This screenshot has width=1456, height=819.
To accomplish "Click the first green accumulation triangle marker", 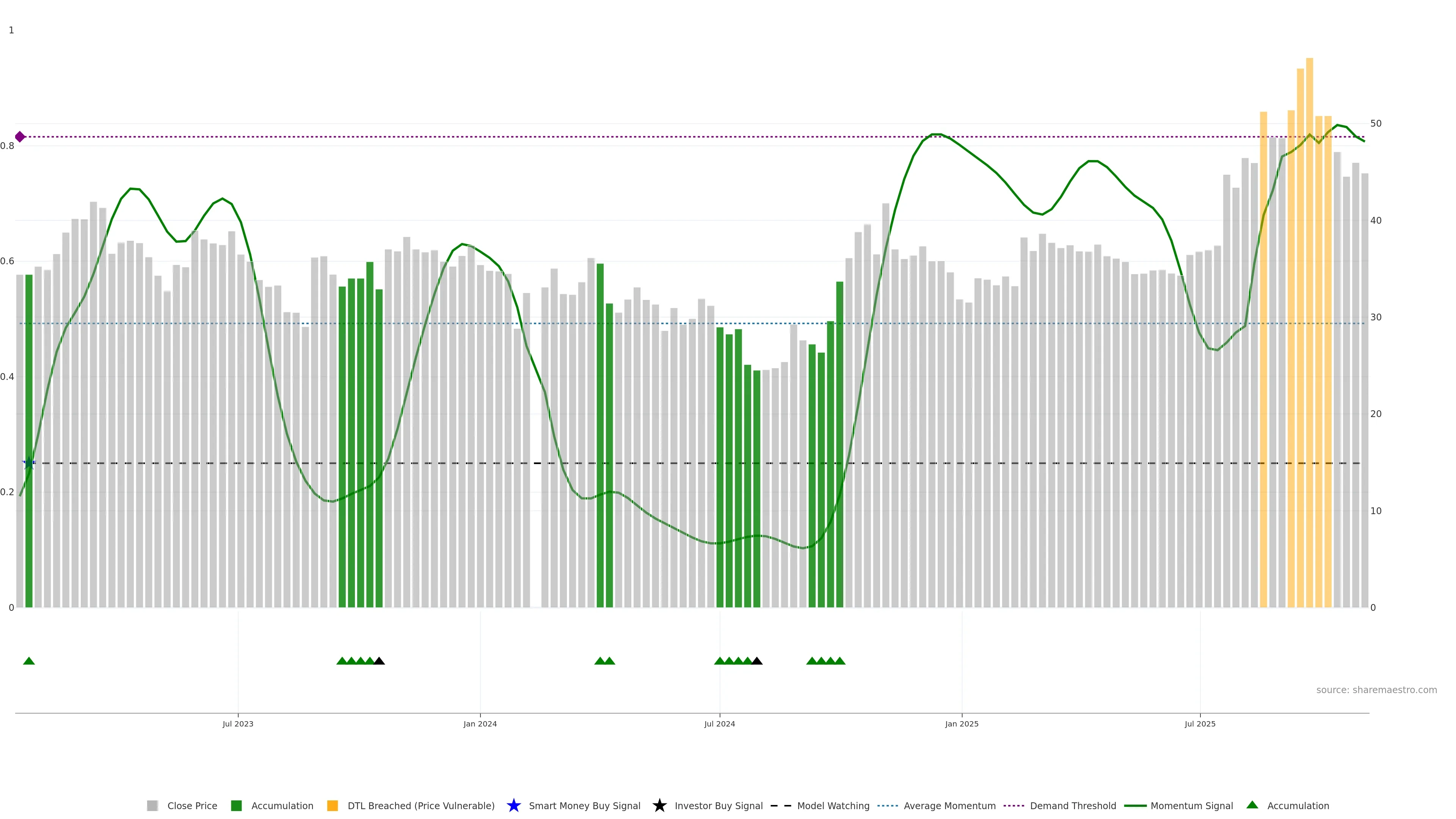I will pyautogui.click(x=29, y=661).
